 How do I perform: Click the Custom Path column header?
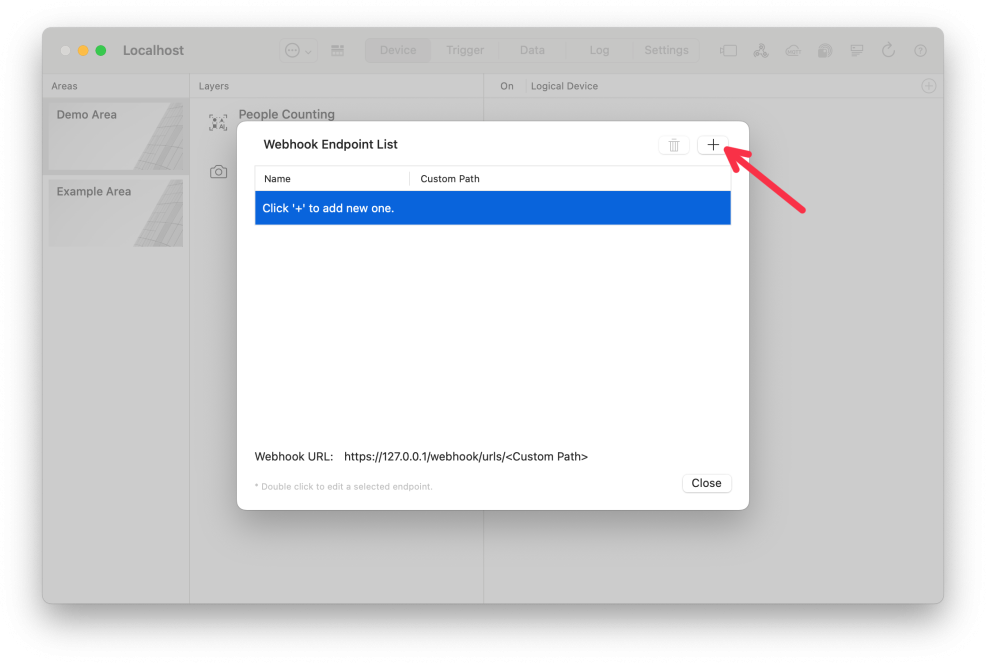pyautogui.click(x=450, y=179)
